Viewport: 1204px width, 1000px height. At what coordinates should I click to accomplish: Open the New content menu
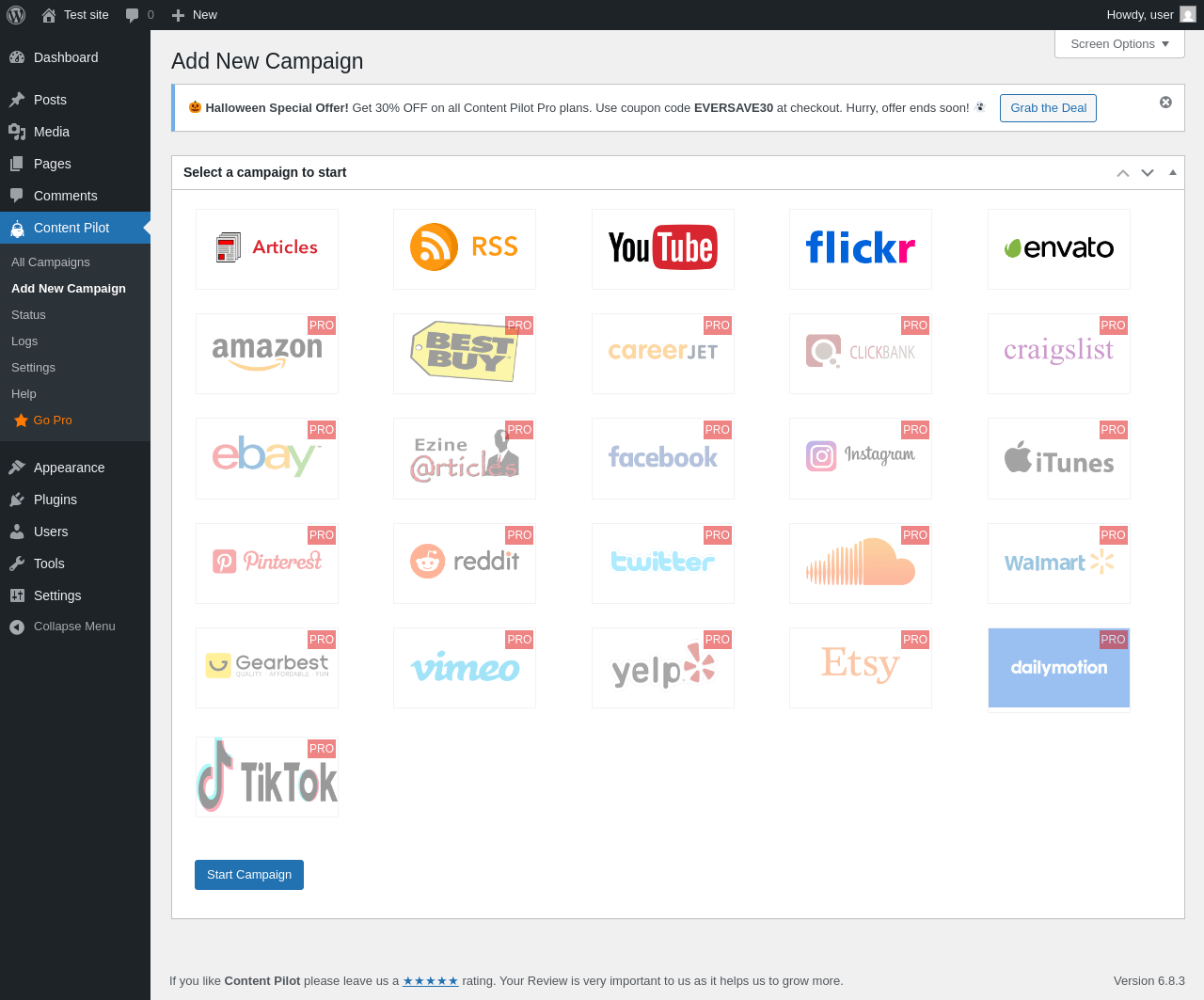(195, 15)
